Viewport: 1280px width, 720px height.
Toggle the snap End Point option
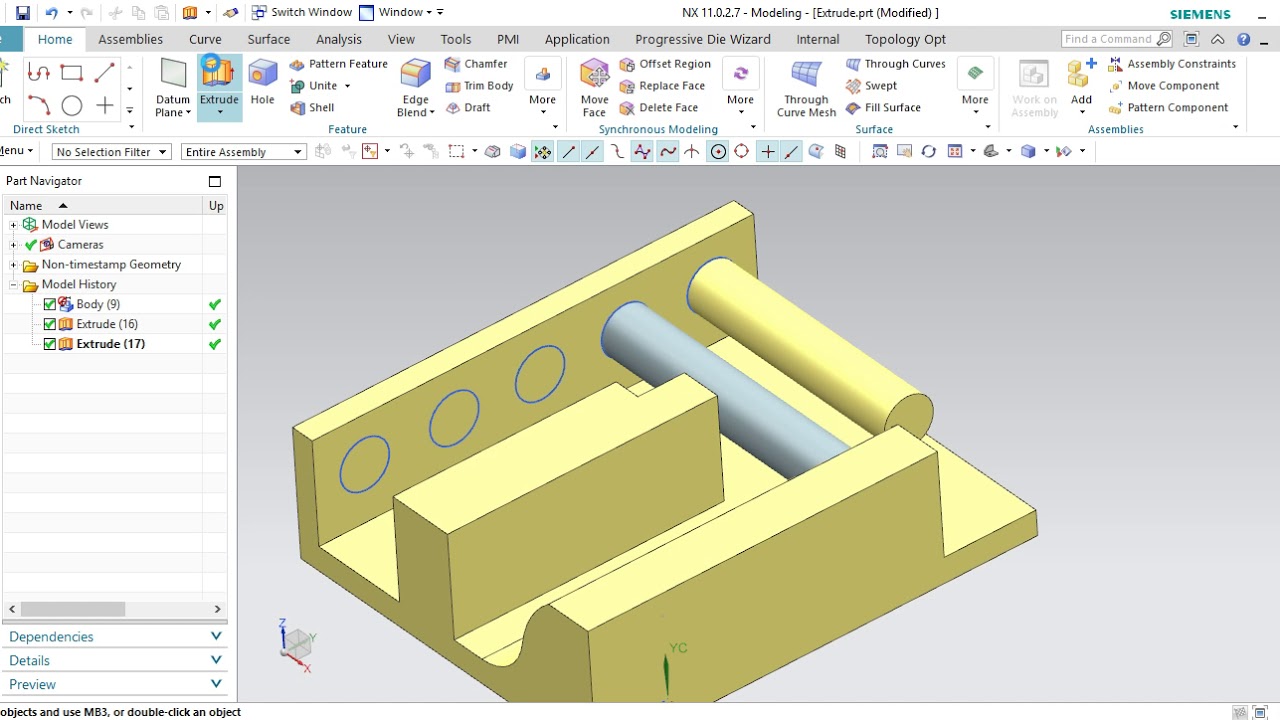pyautogui.click(x=569, y=152)
